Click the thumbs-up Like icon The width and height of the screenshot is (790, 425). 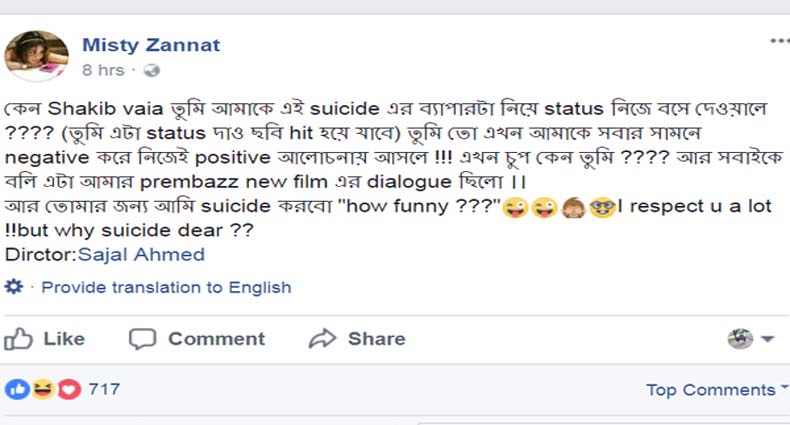pyautogui.click(x=19, y=339)
